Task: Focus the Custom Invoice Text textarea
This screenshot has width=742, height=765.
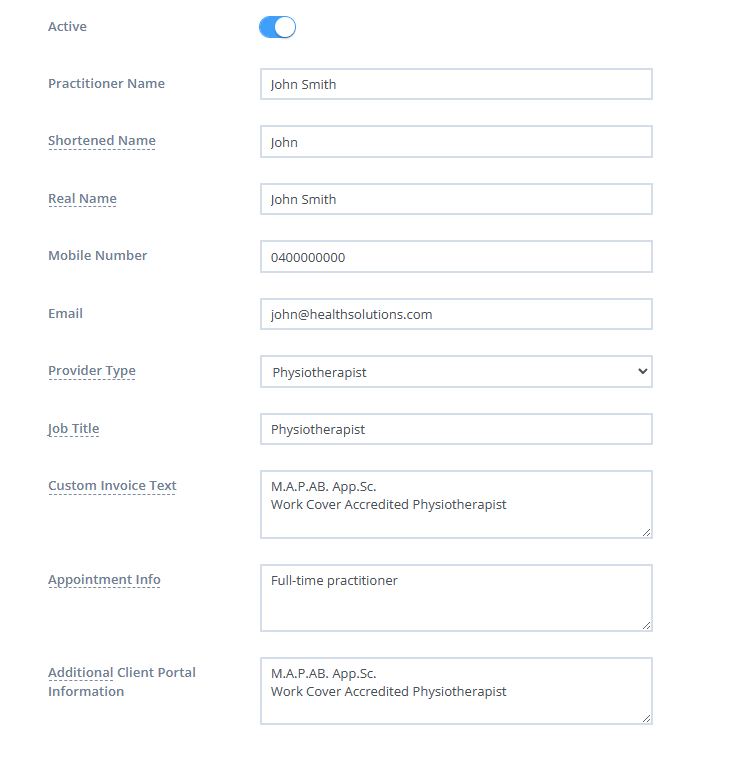Action: coord(456,504)
